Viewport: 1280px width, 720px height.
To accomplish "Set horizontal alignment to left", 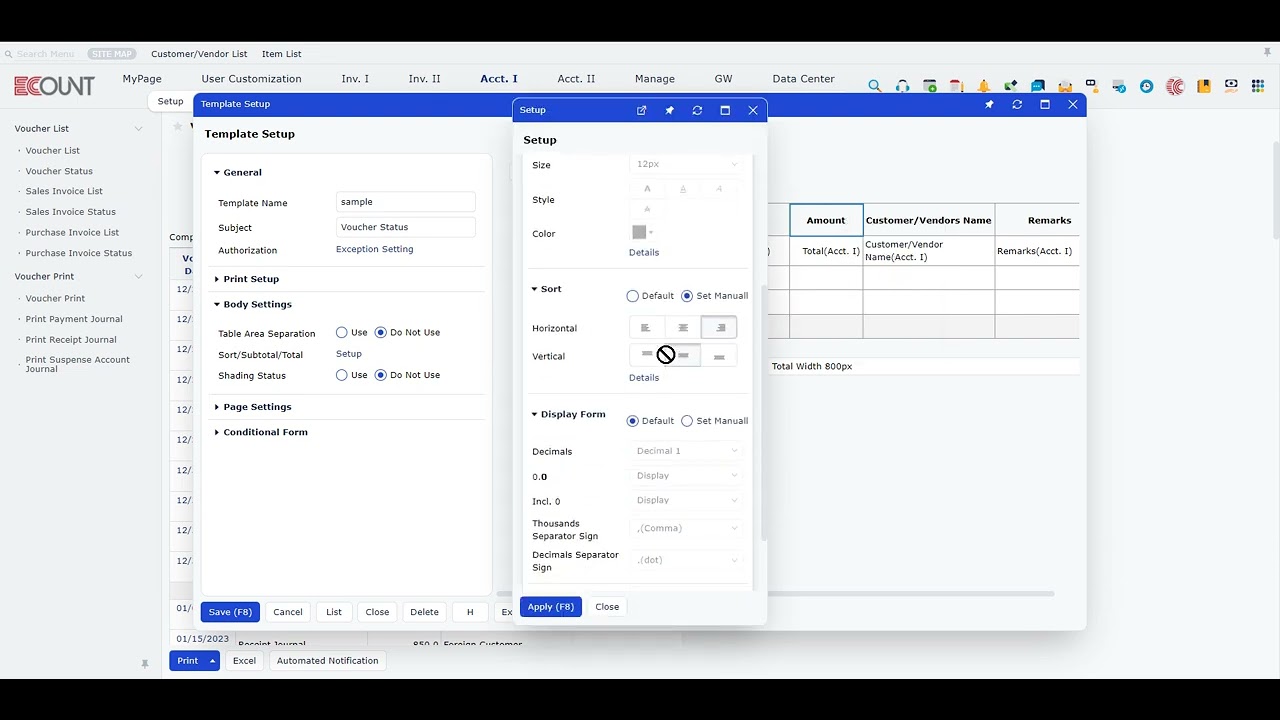I will point(646,327).
